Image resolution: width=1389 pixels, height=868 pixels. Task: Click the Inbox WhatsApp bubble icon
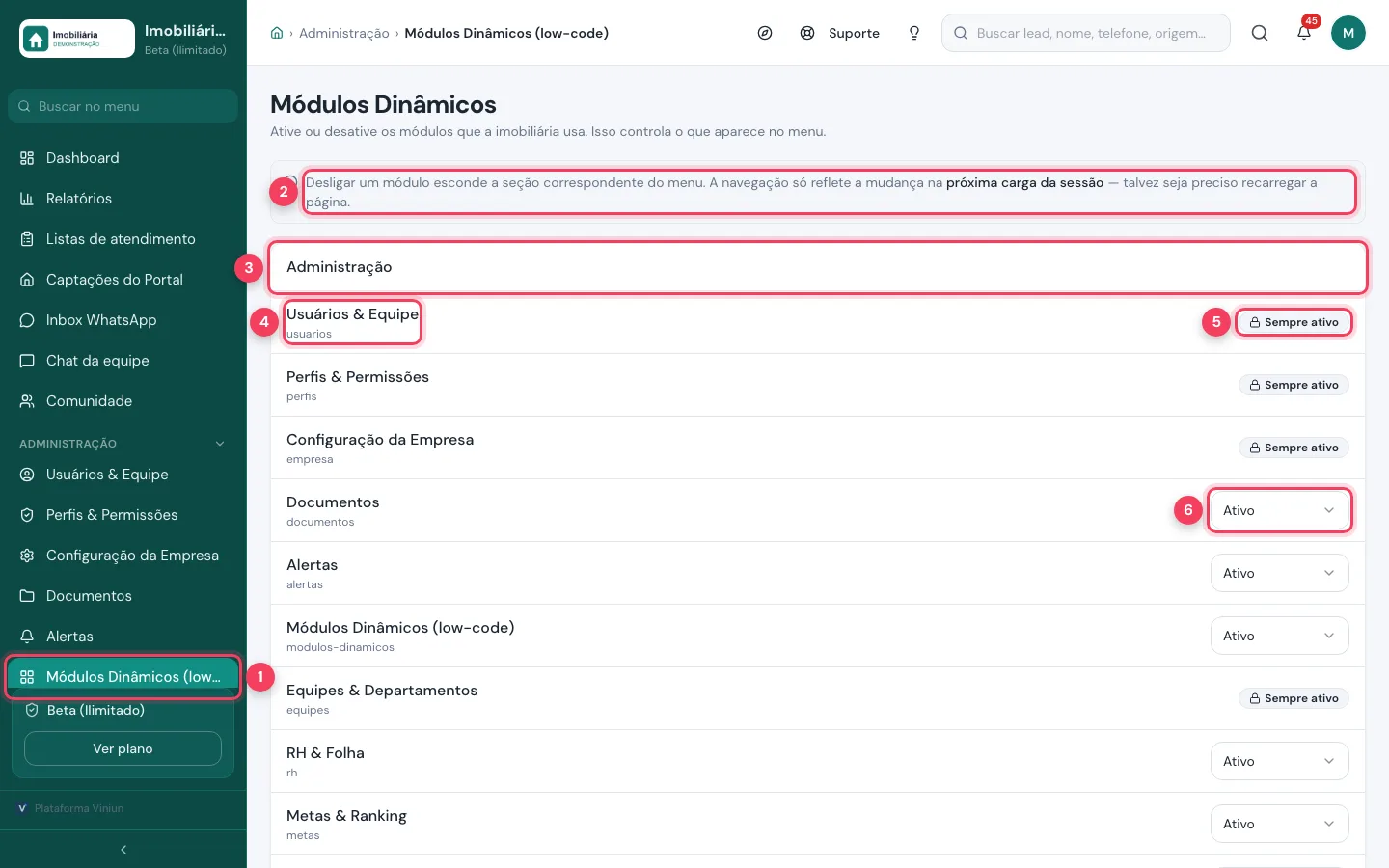point(27,320)
